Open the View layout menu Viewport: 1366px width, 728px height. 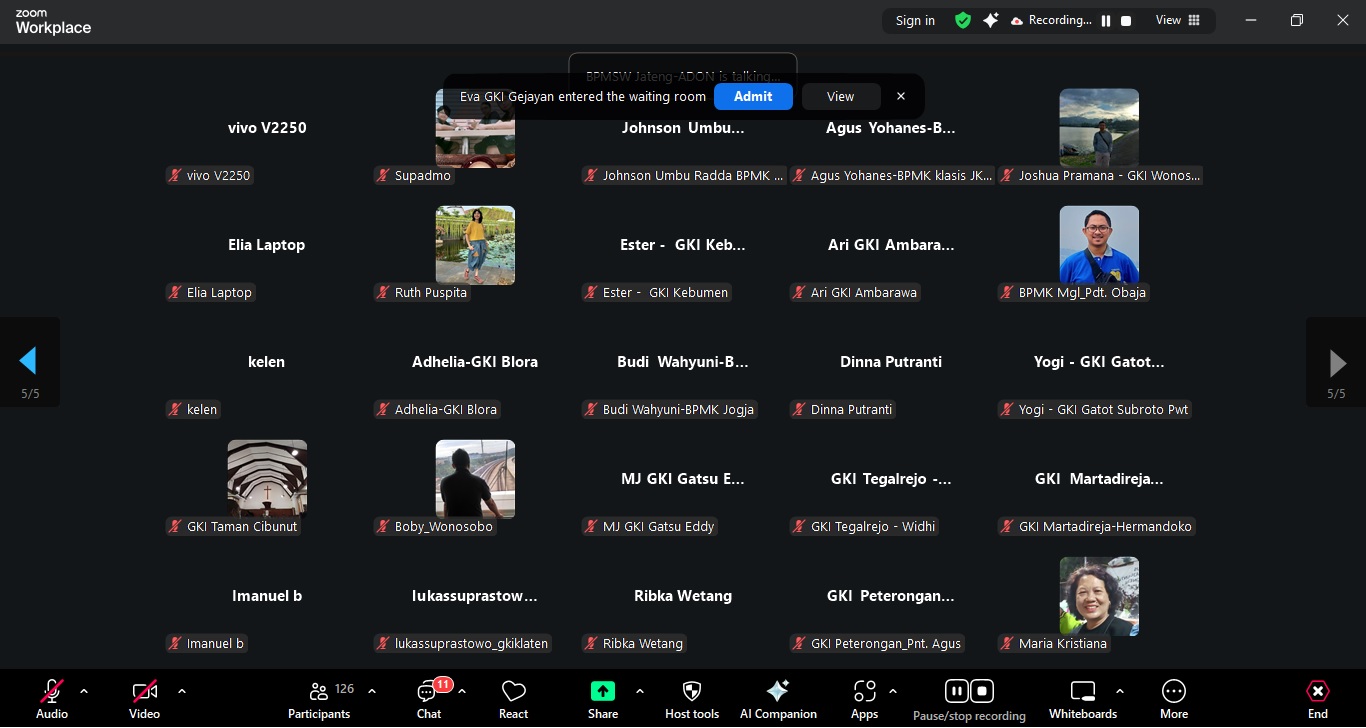1178,20
